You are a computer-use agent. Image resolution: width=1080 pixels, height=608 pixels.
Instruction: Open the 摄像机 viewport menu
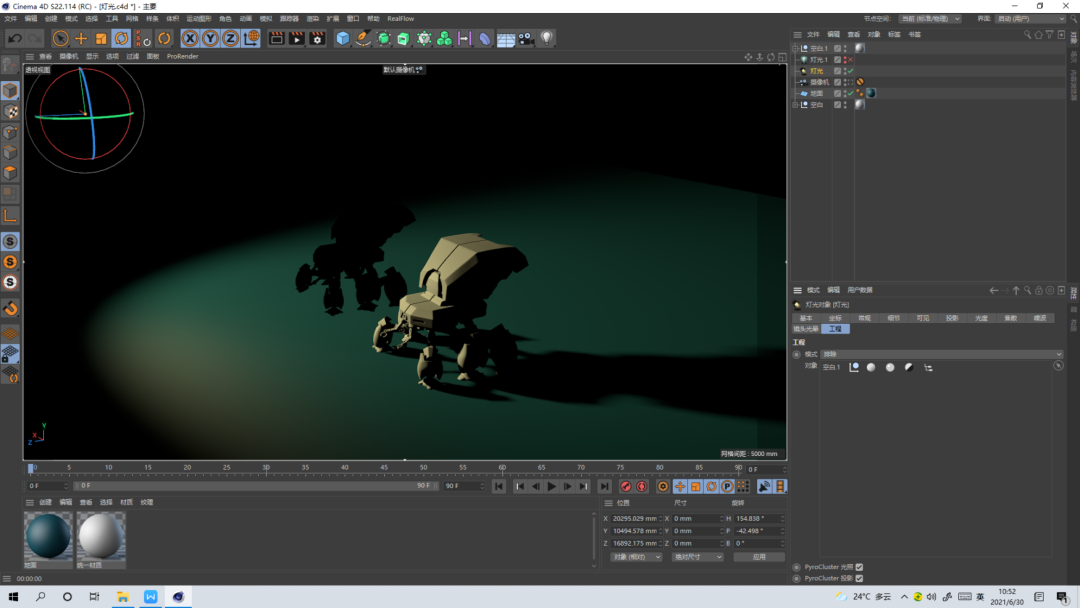pos(68,56)
